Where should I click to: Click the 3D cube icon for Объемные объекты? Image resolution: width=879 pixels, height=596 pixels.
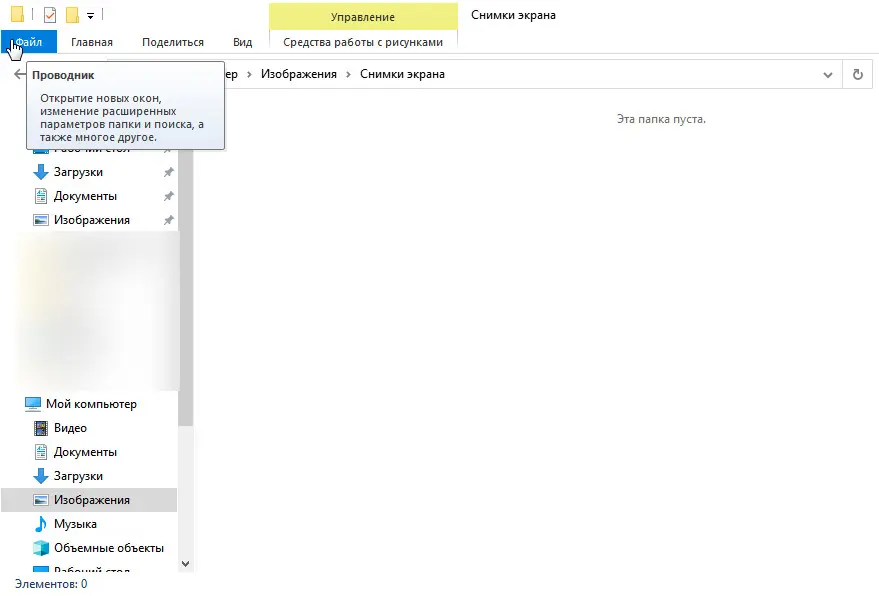[x=41, y=548]
